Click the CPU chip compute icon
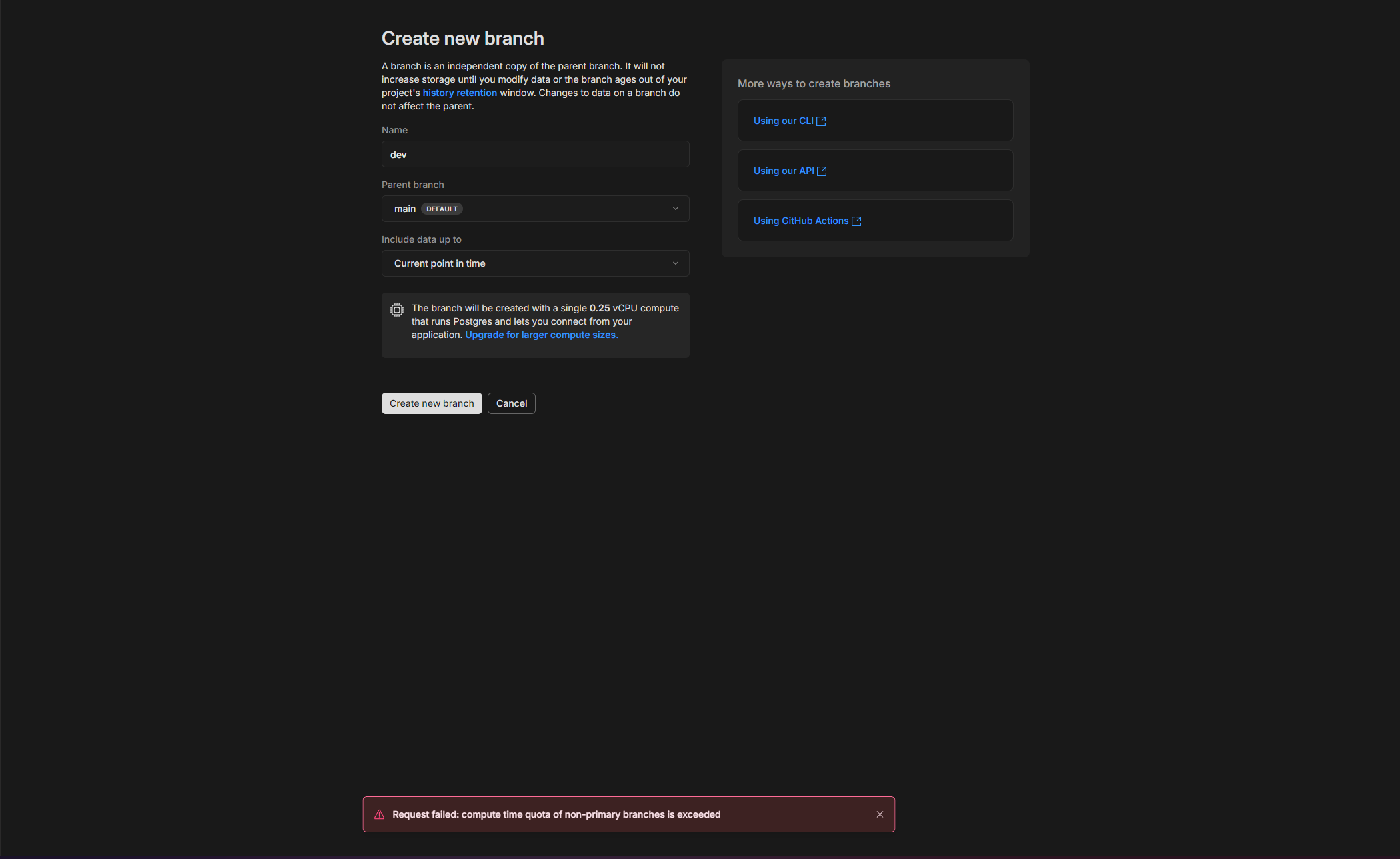 tap(397, 309)
